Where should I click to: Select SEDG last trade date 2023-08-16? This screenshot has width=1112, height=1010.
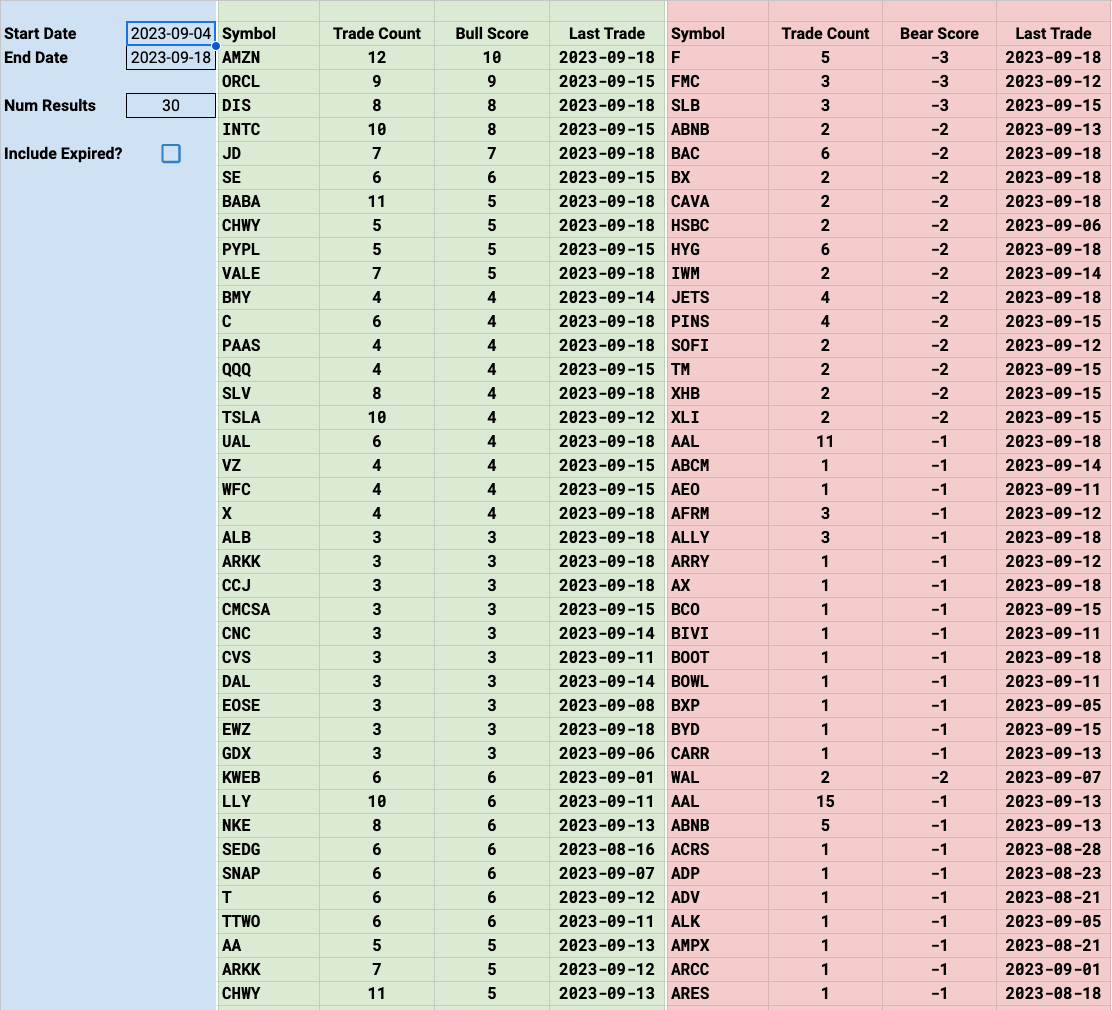[x=606, y=850]
